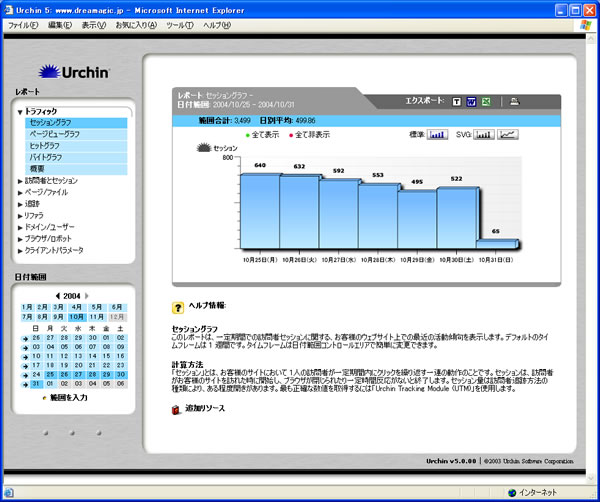The image size is (600, 502).
Task: Switch to SVG bar chart view
Action: tap(484, 134)
